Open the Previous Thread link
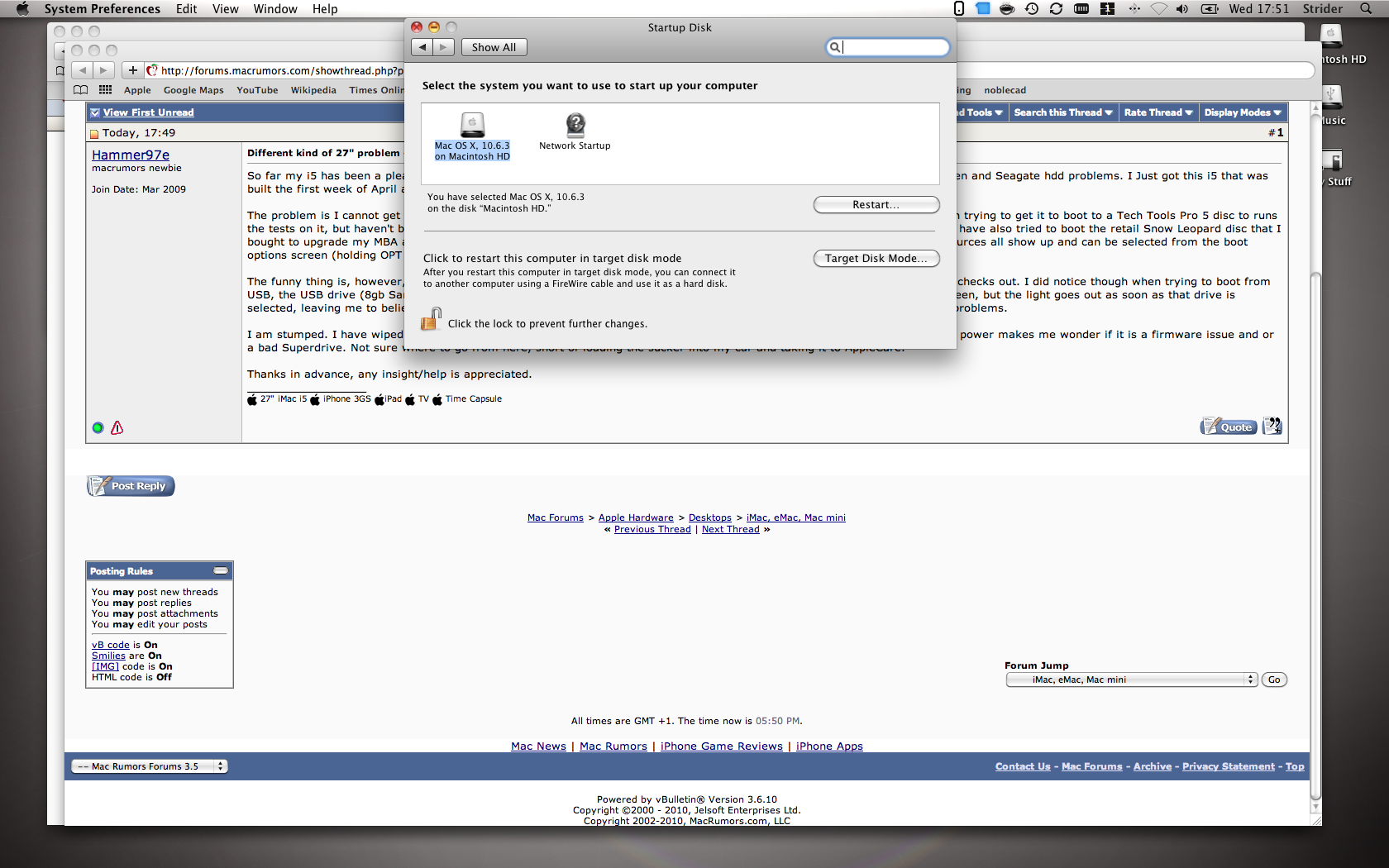 (x=652, y=529)
